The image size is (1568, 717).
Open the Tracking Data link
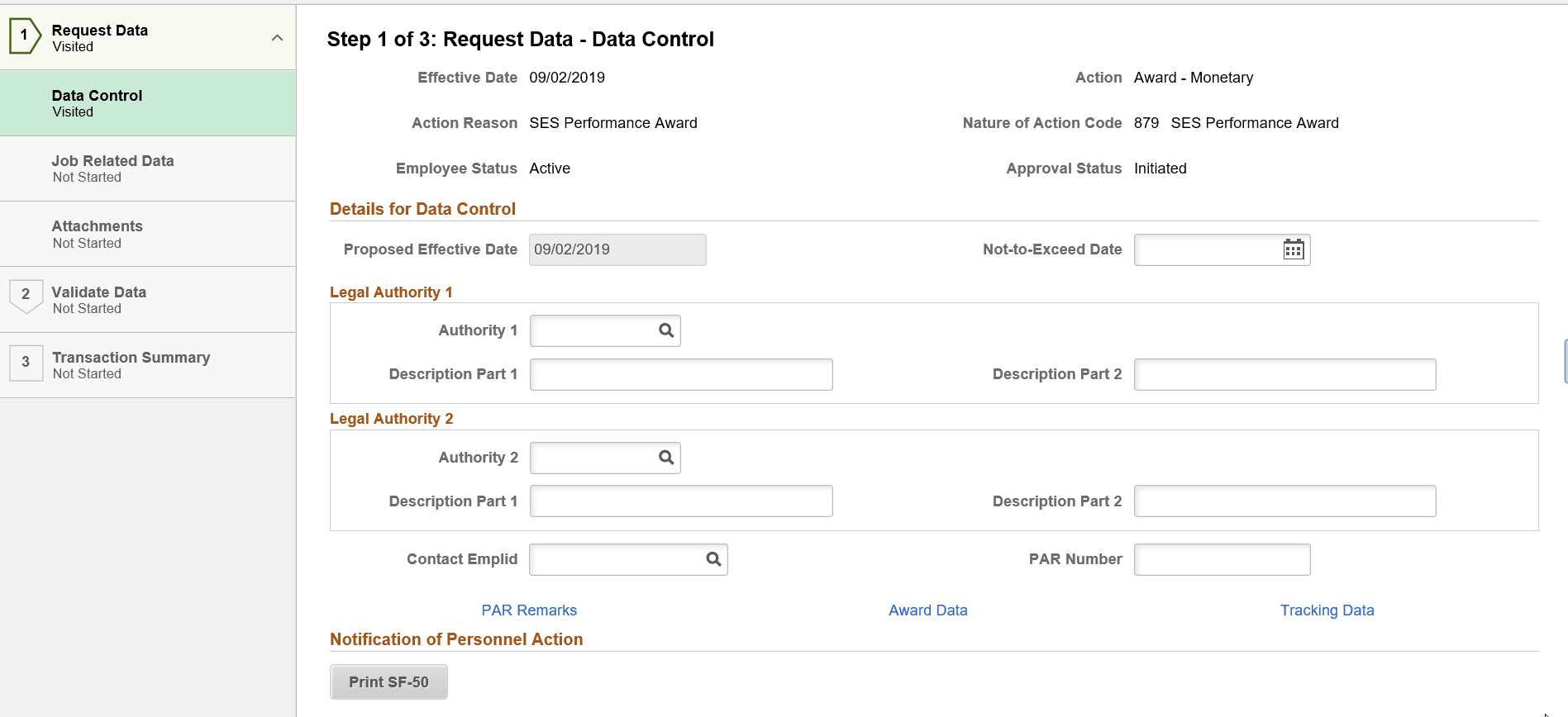point(1327,610)
